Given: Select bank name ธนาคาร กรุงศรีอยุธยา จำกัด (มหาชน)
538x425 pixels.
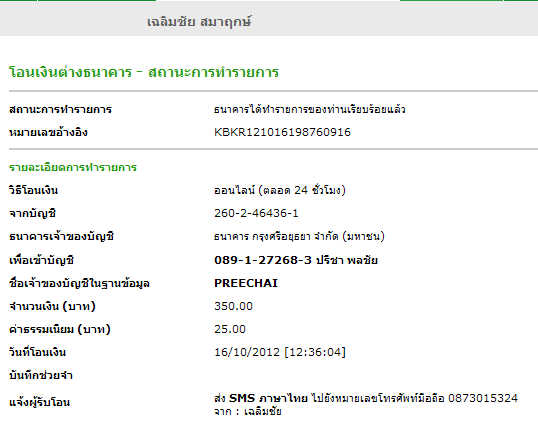Looking at the screenshot, I should pyautogui.click(x=299, y=236).
